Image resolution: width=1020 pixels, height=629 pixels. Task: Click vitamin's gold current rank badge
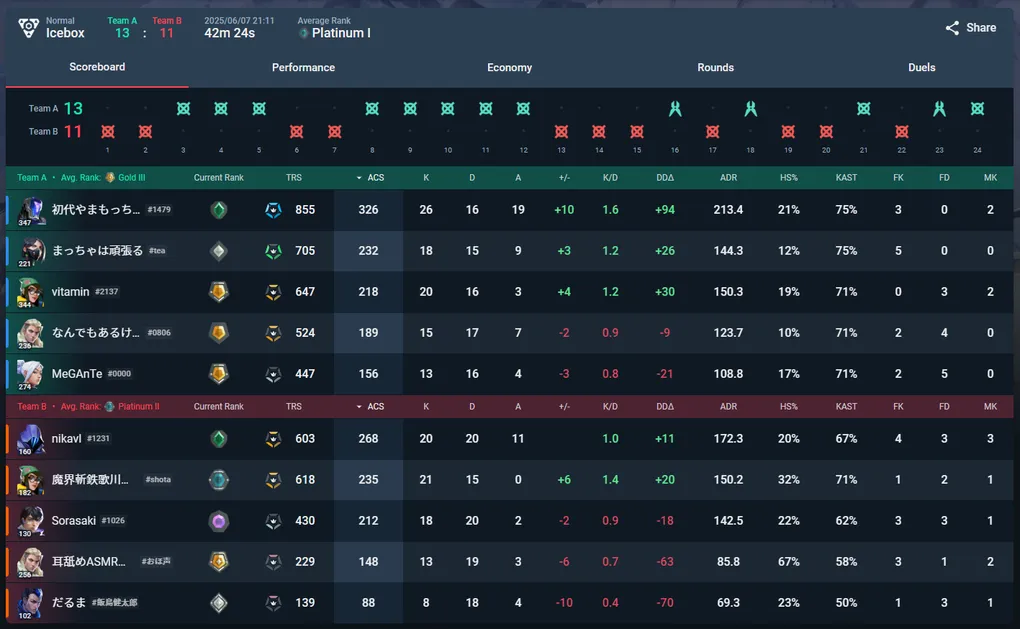click(x=219, y=291)
